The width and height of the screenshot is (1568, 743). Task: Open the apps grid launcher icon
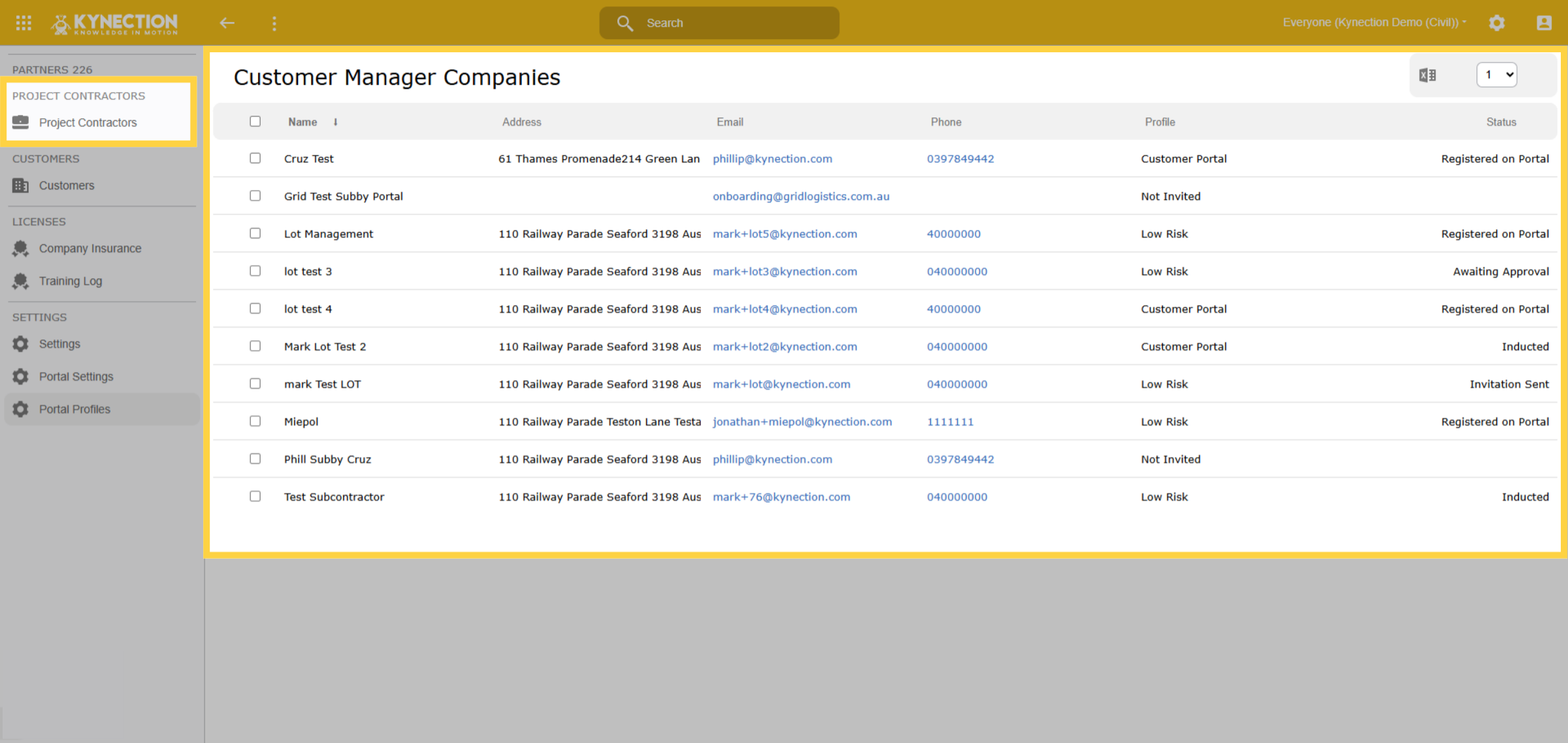click(x=24, y=23)
